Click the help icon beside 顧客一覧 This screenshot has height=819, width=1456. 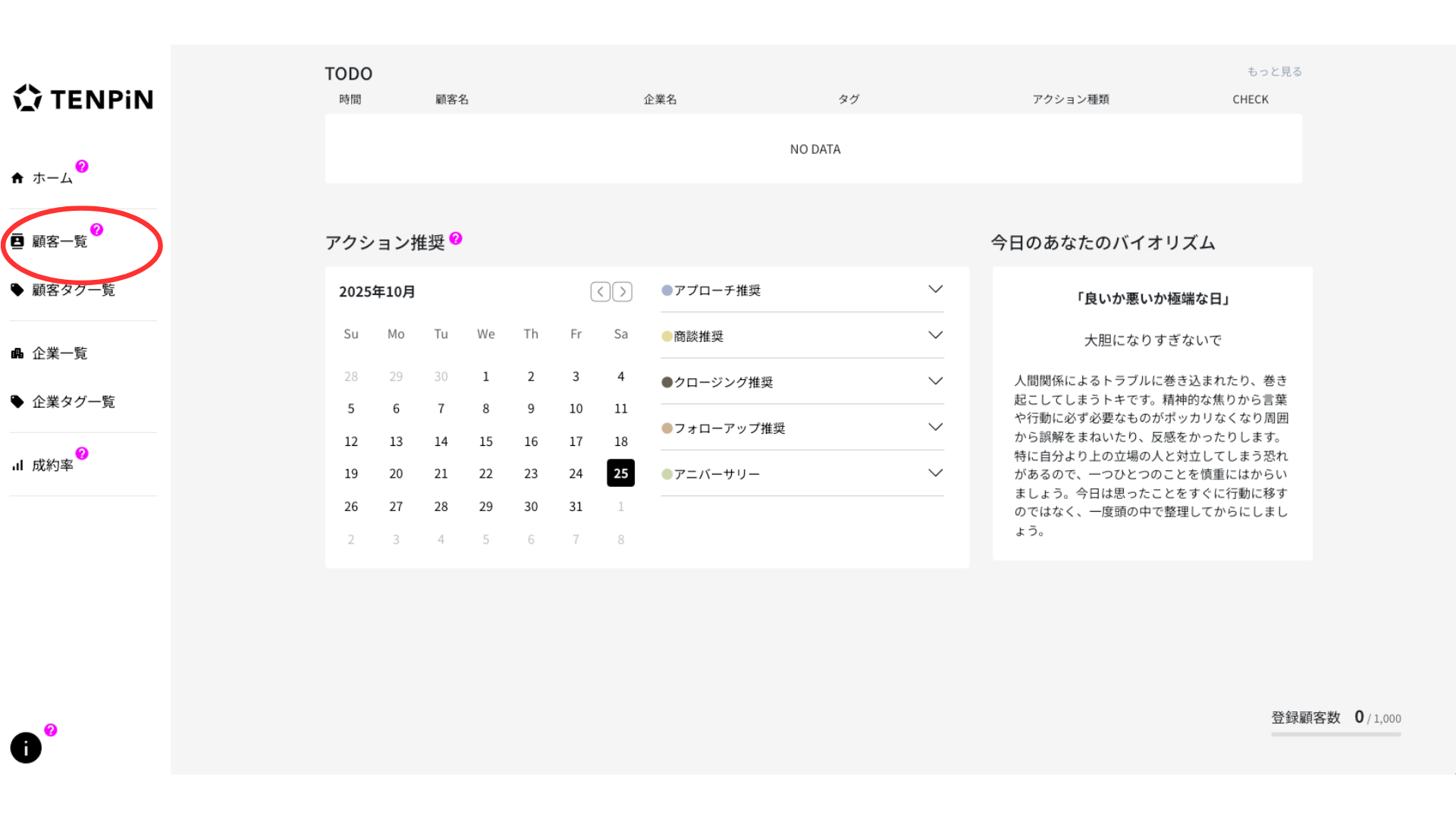96,230
